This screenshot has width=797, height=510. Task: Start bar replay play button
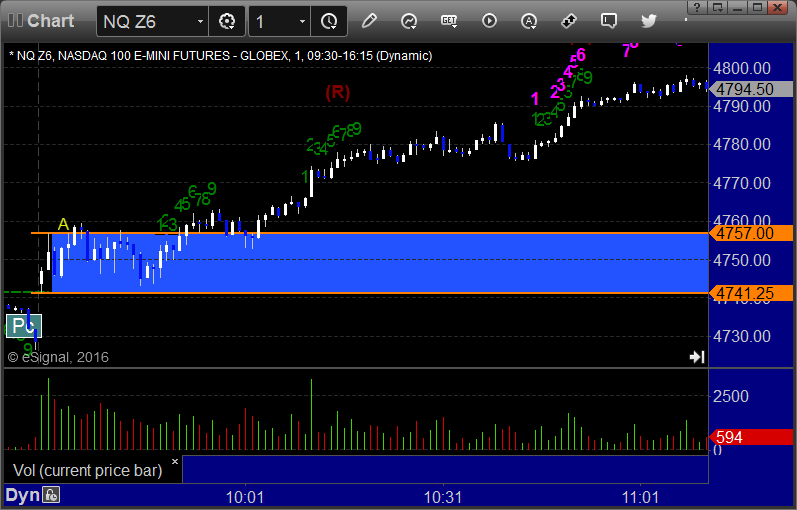click(489, 21)
